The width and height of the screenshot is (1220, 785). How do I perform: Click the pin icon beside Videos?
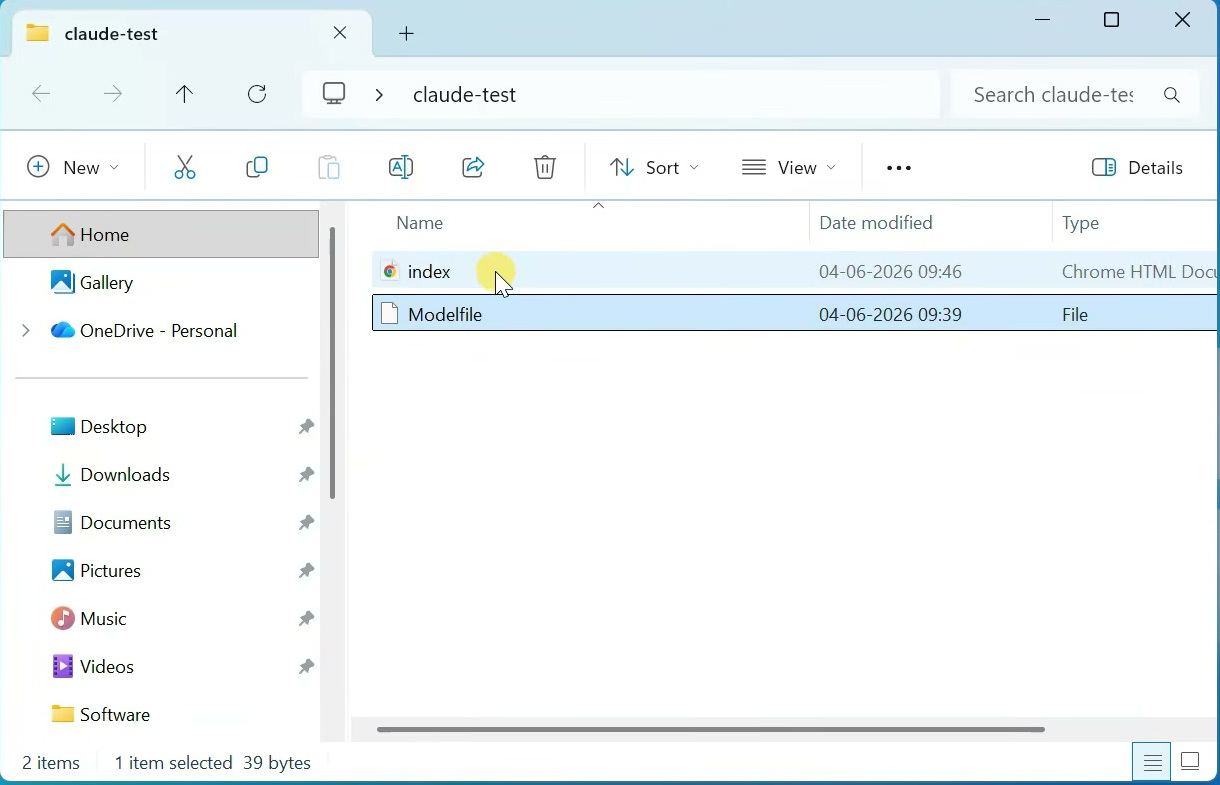(306, 667)
